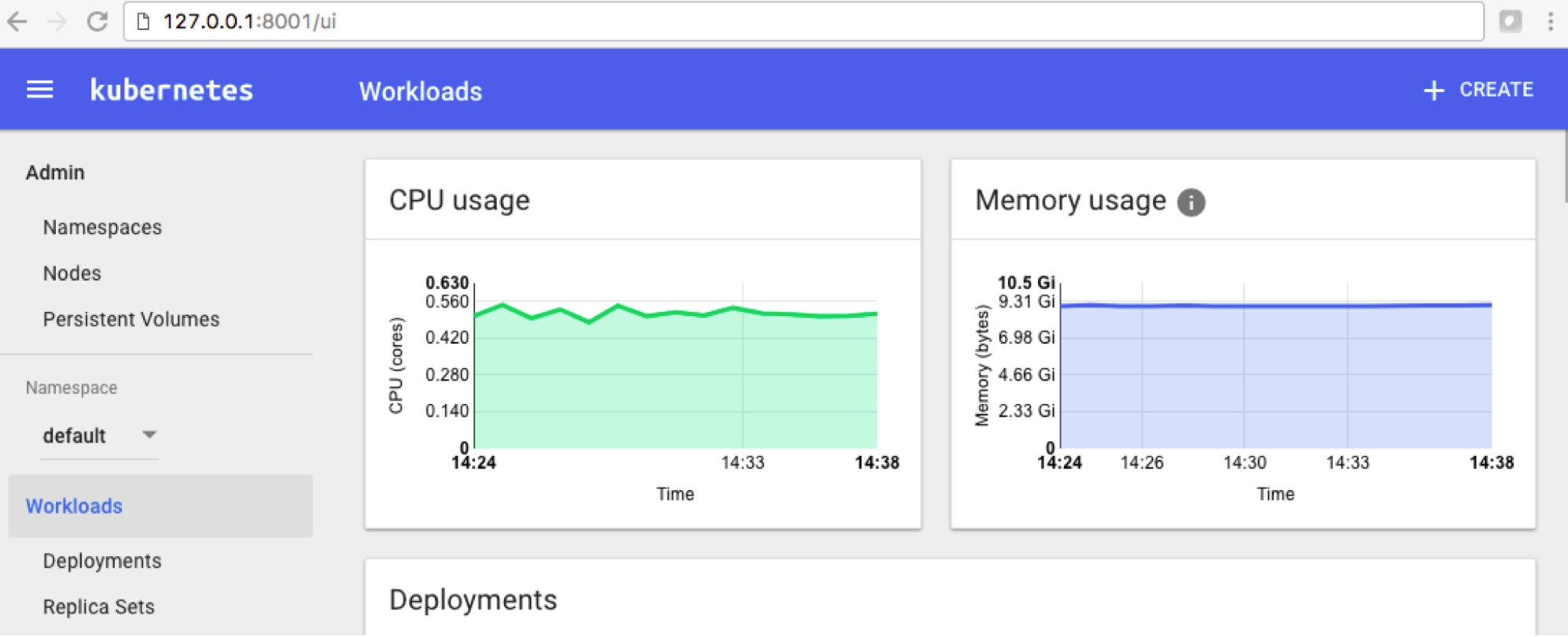Click the plus icon beside CREATE
This screenshot has width=1568, height=637.
(1434, 90)
